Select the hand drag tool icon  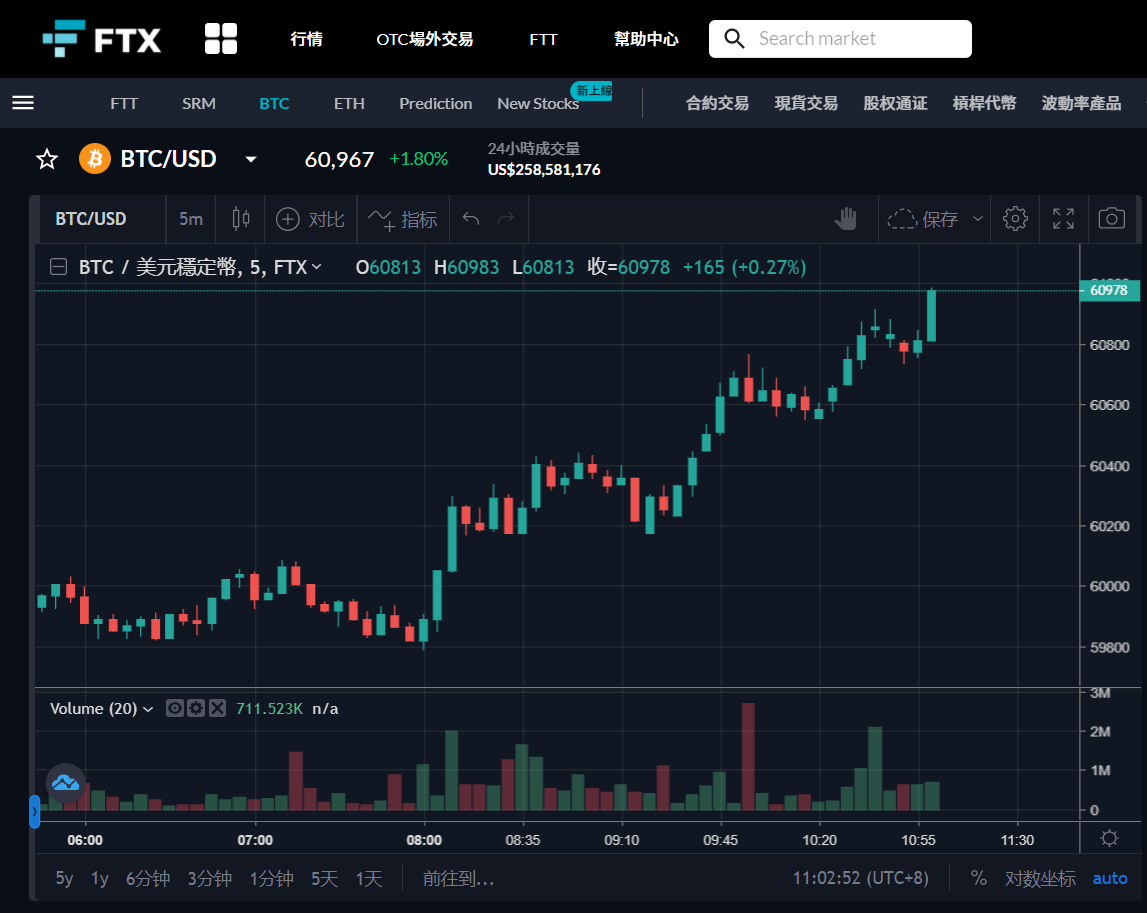[846, 219]
